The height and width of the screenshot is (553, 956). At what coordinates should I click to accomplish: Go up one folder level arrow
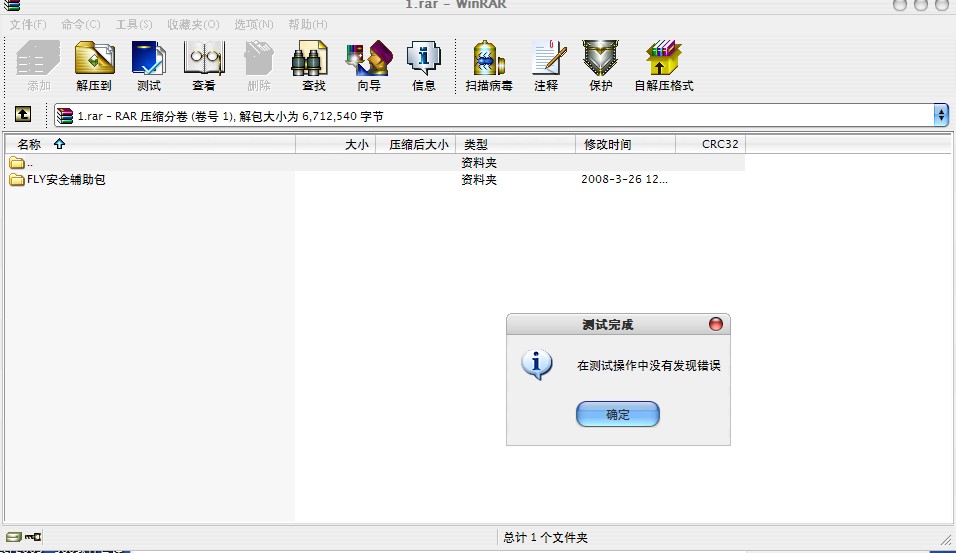(23, 114)
